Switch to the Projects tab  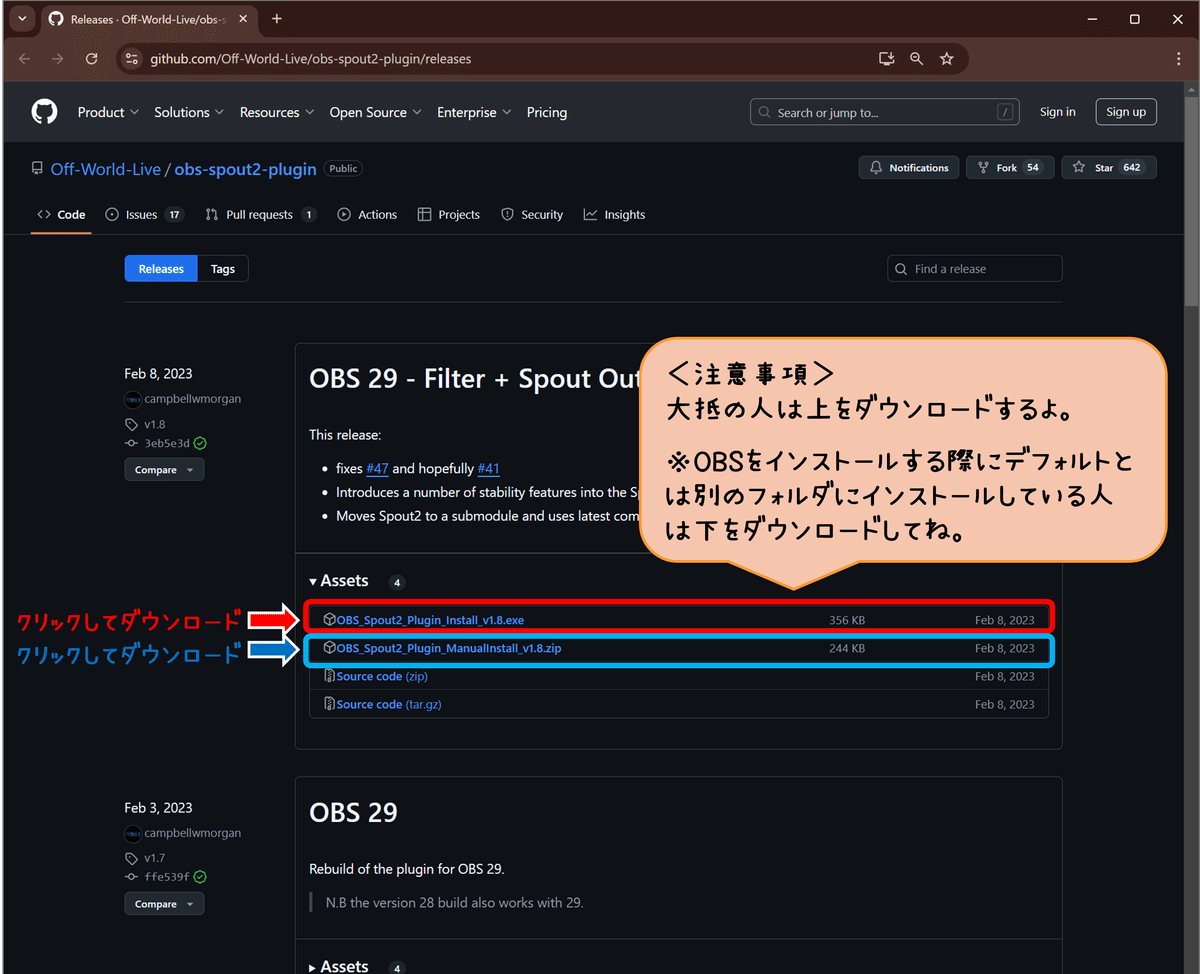tap(449, 214)
